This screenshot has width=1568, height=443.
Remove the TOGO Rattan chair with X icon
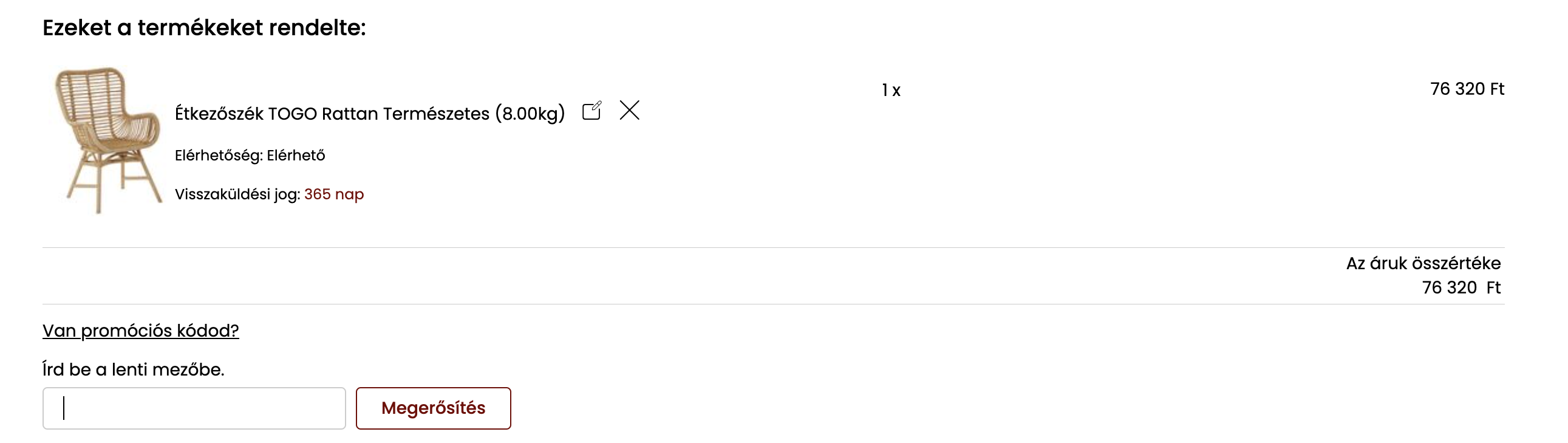click(x=629, y=110)
